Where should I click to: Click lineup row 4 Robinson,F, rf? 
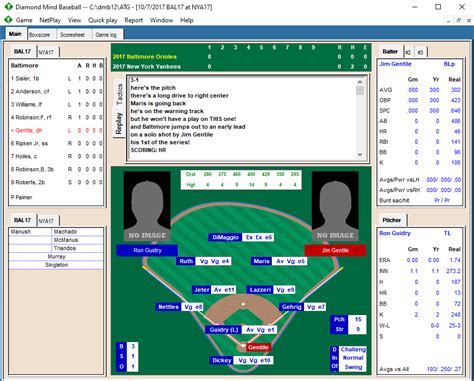[56, 118]
